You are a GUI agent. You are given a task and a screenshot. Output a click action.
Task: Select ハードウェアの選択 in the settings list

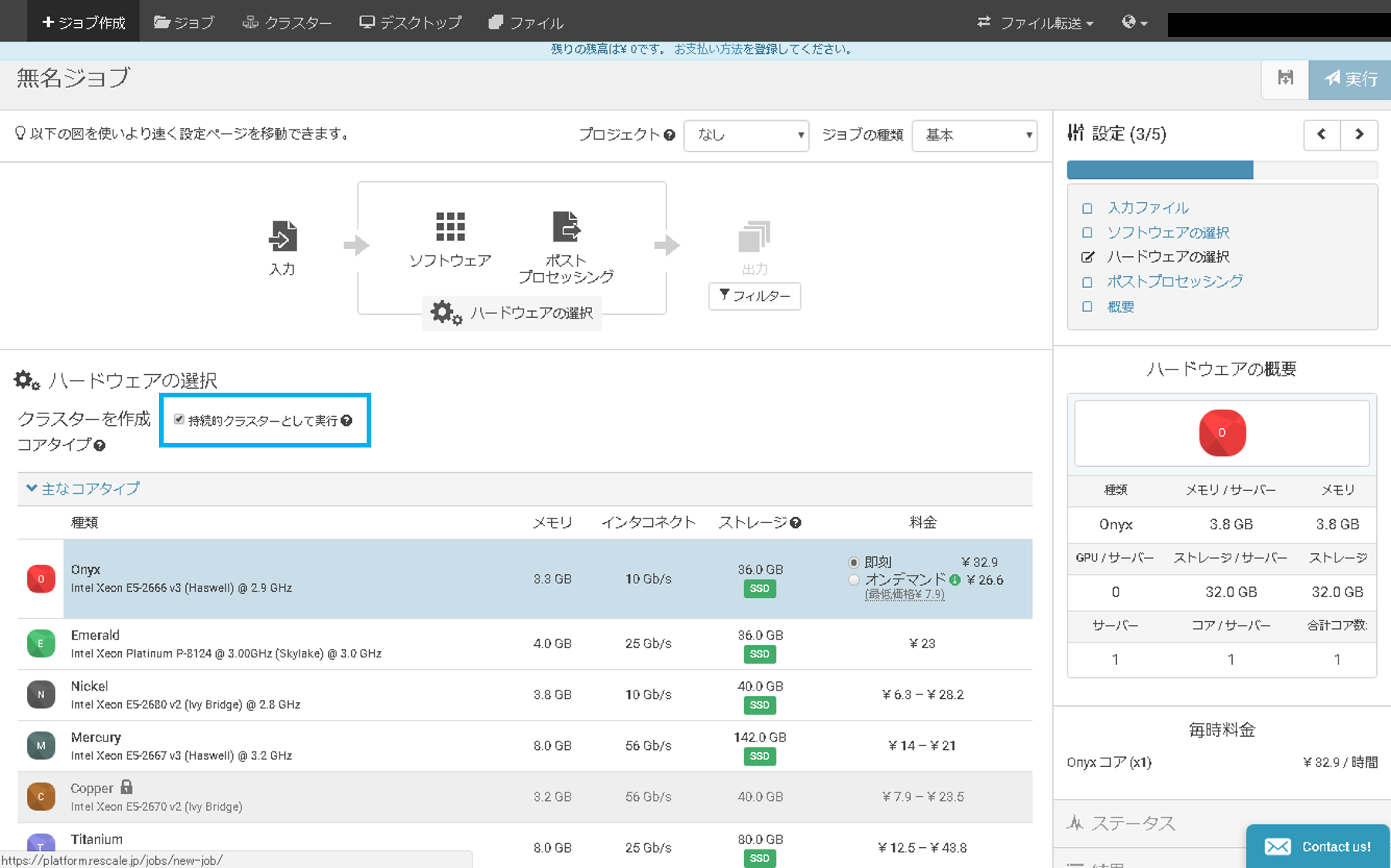click(x=1168, y=256)
